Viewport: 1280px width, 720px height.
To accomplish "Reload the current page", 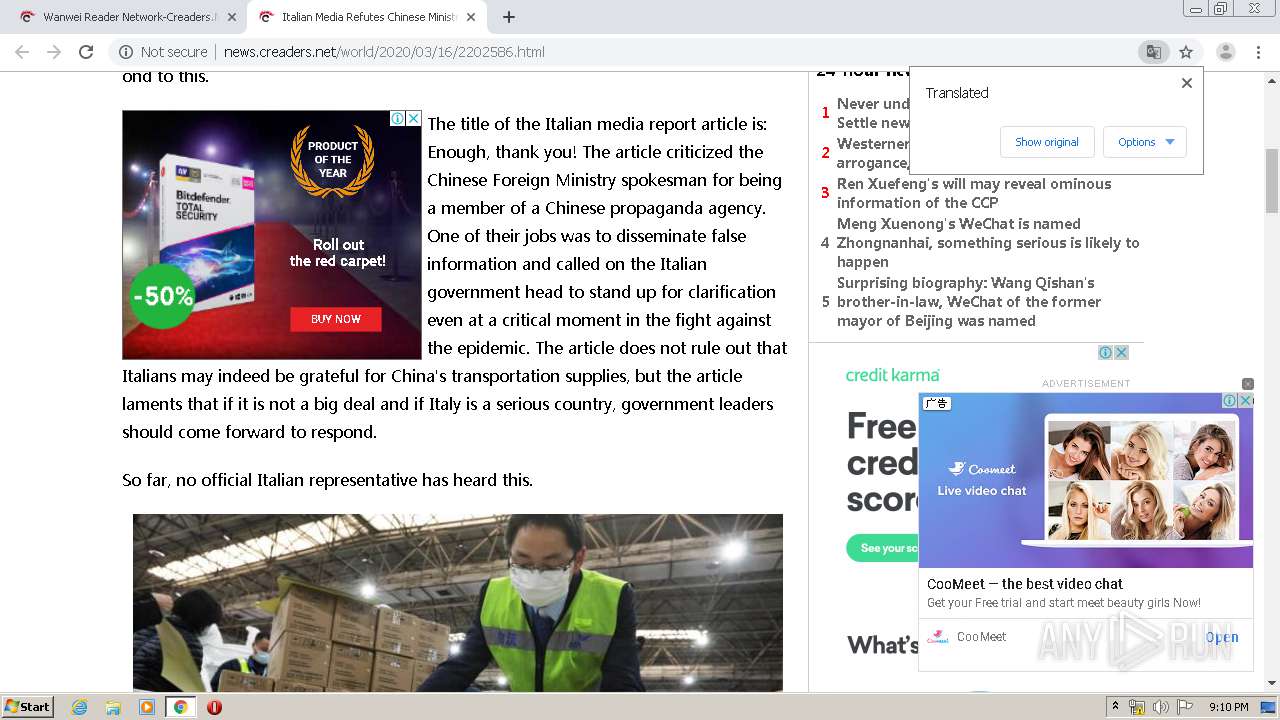I will coord(86,52).
